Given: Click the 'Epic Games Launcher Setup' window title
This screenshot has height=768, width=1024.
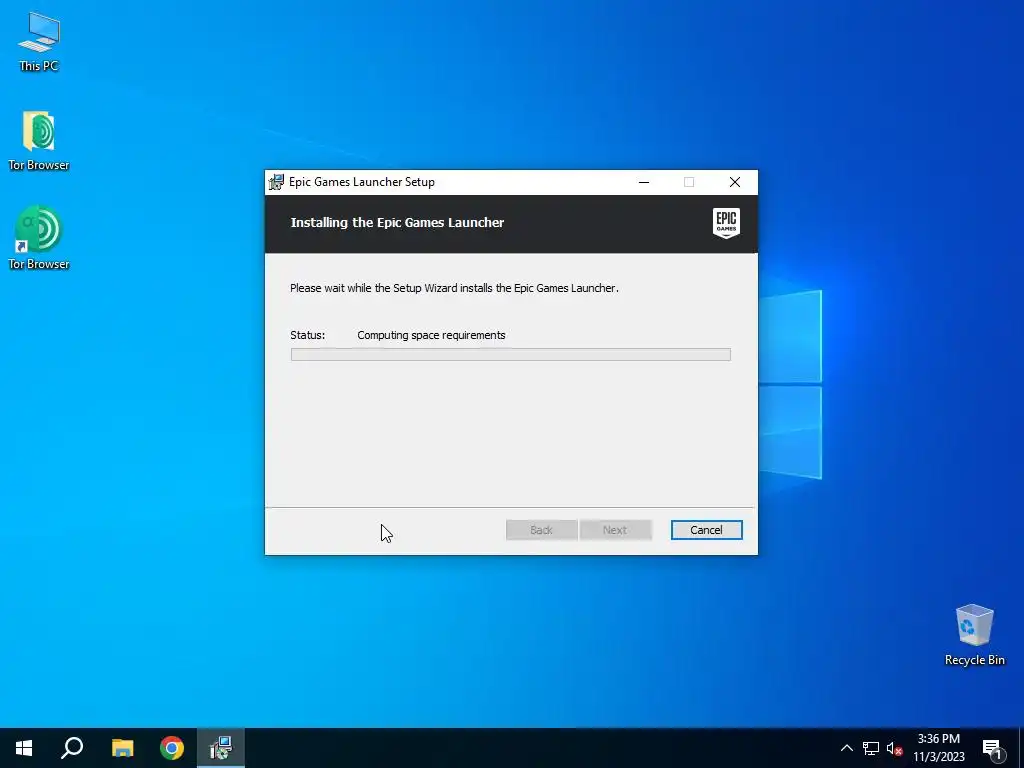Looking at the screenshot, I should [x=362, y=182].
